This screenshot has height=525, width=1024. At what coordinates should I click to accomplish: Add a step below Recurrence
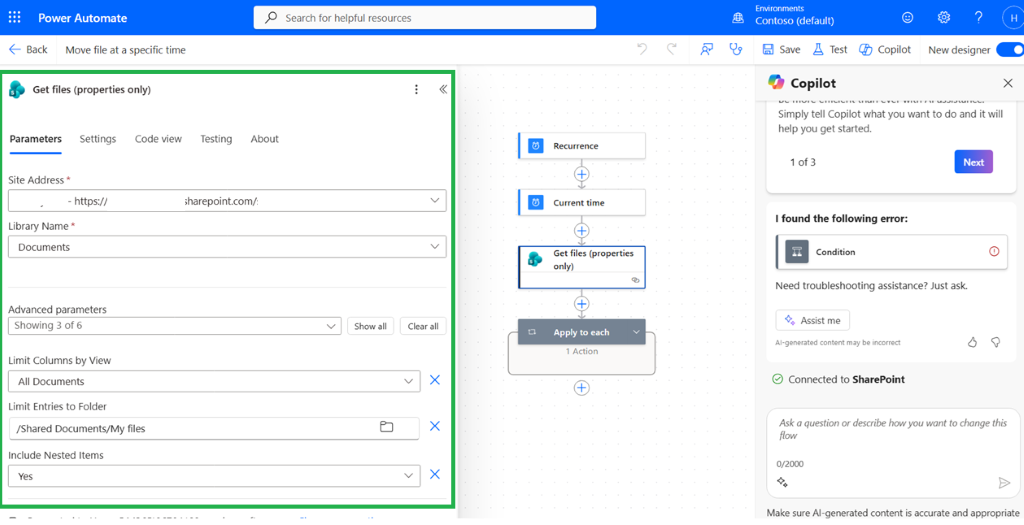pos(581,174)
